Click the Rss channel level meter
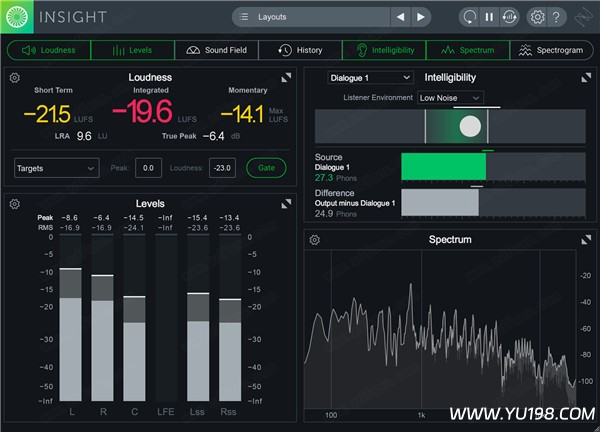The height and width of the screenshot is (432, 600). [230, 318]
